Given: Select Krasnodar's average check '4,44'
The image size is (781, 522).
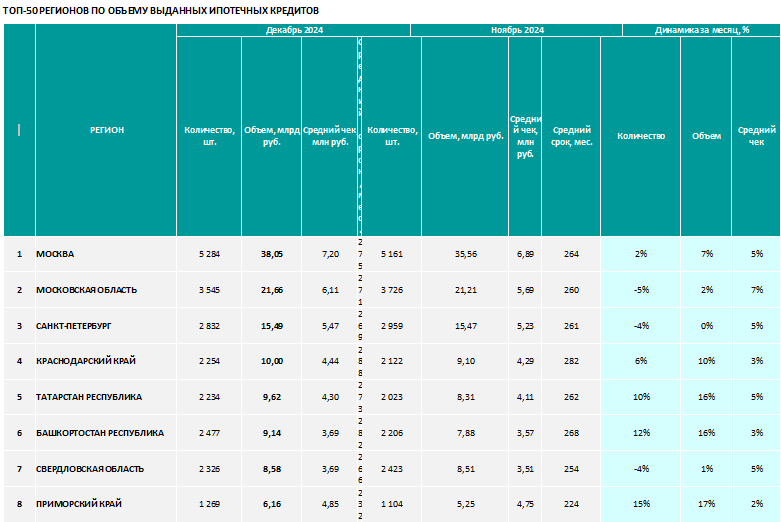Looking at the screenshot, I should 330,361.
